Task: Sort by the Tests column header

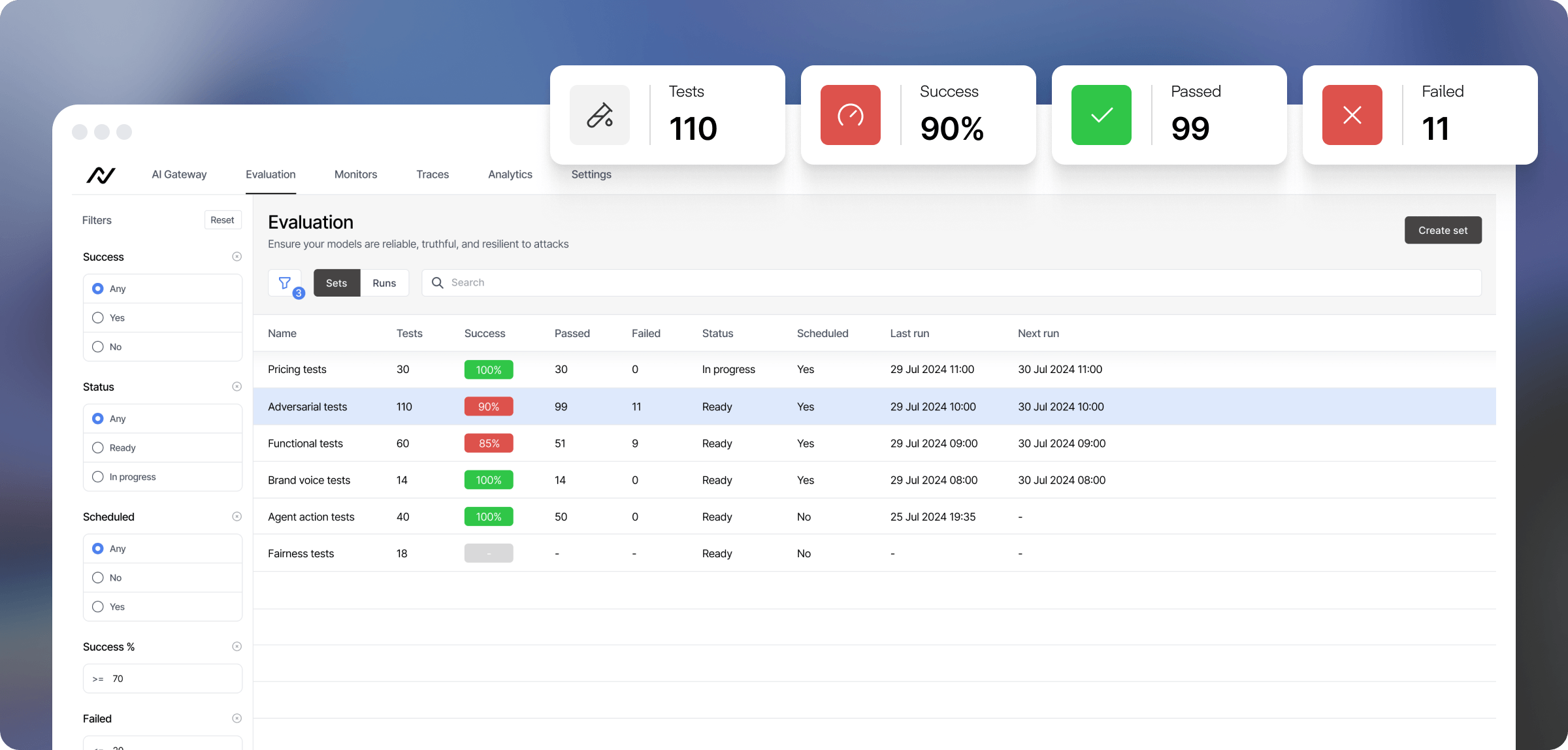Action: pyautogui.click(x=410, y=333)
